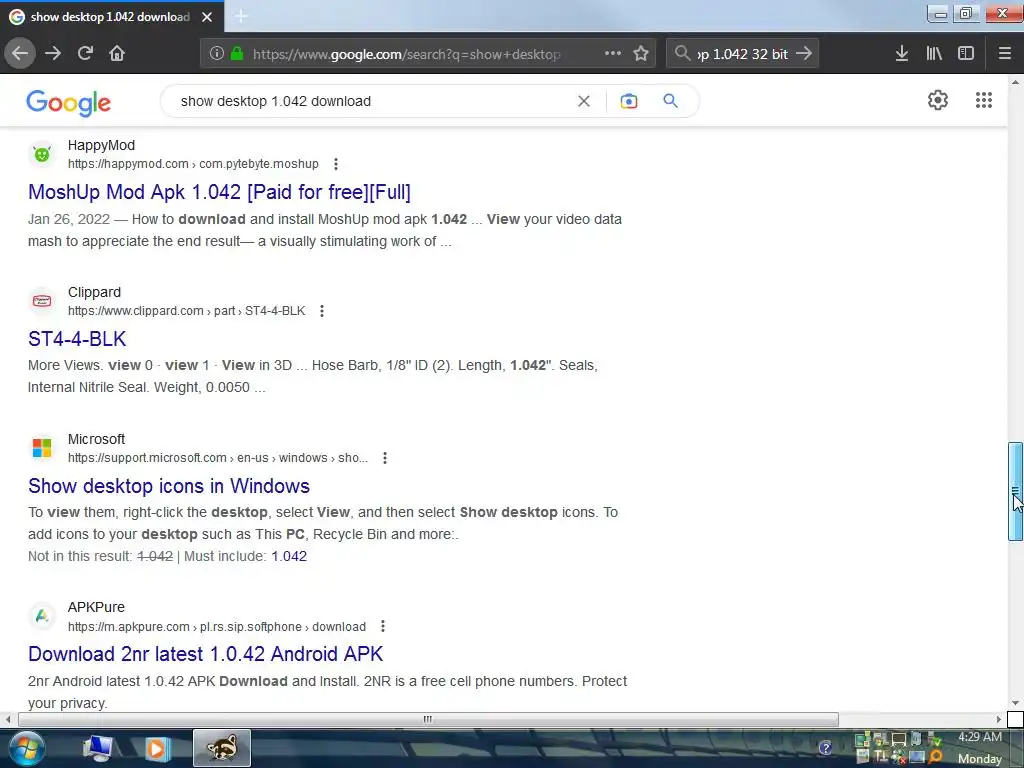The width and height of the screenshot is (1024, 768).
Task: Click the horizontal scrollbar thumb
Action: pos(428,719)
